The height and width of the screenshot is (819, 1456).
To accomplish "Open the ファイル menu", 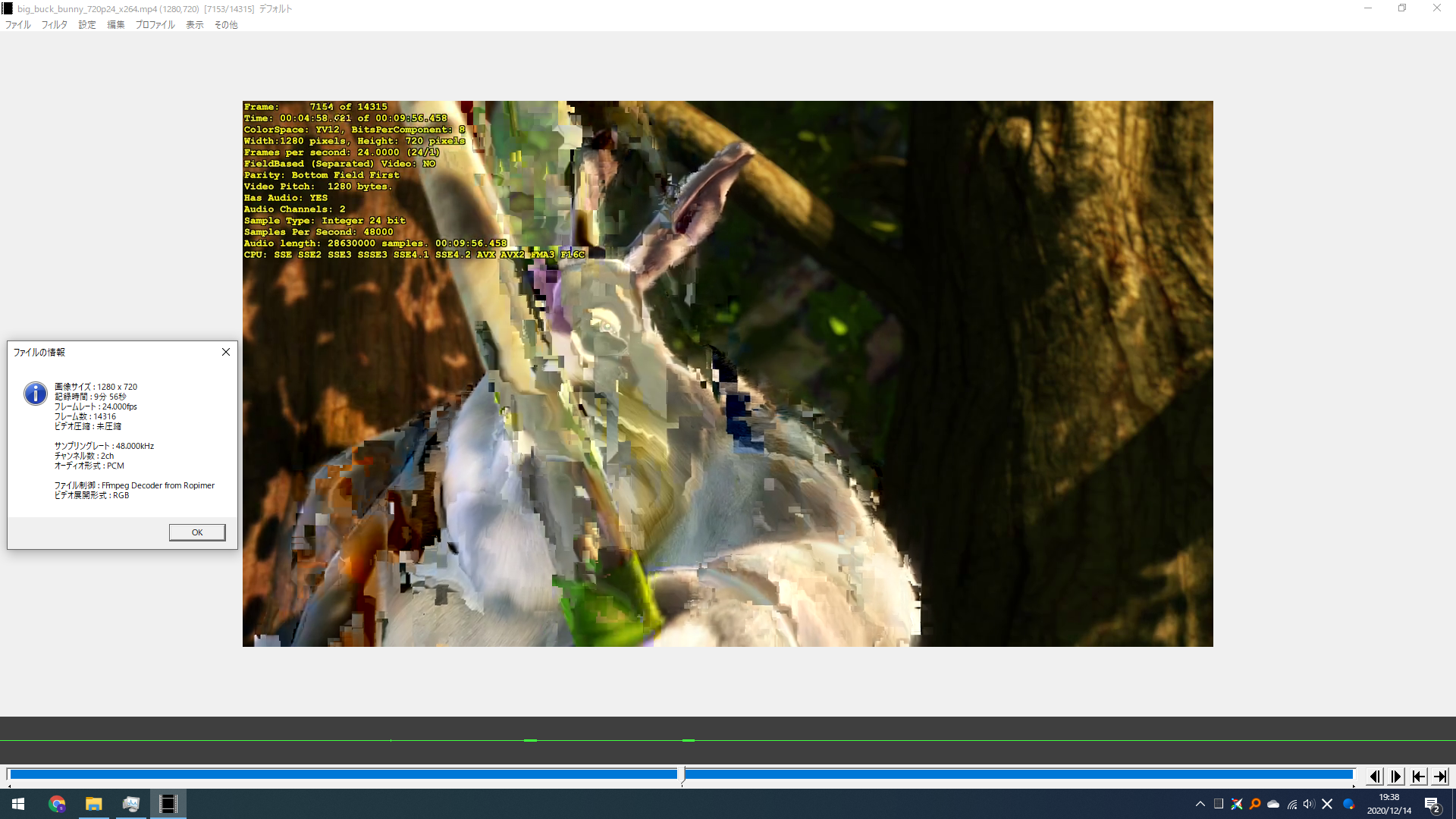I will point(18,25).
